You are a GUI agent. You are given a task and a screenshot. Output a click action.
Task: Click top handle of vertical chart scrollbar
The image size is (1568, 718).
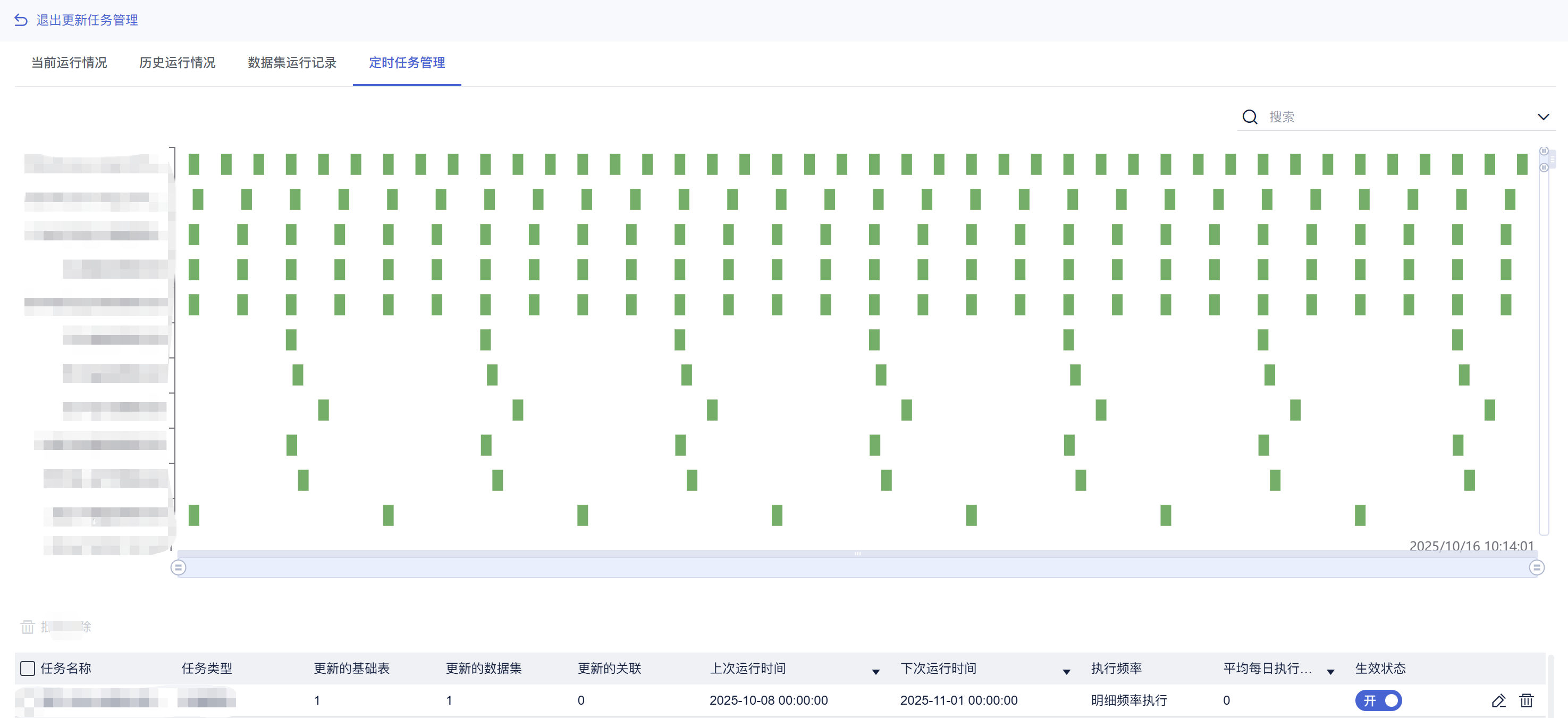pos(1544,151)
